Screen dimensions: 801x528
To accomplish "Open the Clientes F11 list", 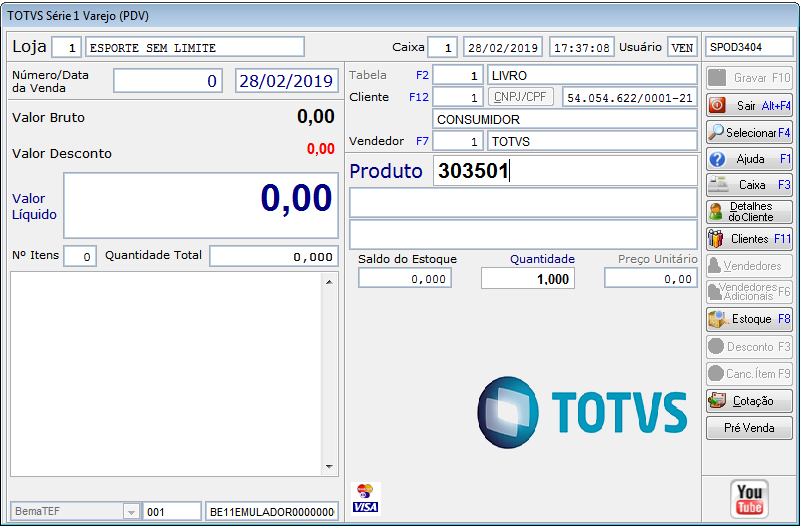I will click(749, 238).
